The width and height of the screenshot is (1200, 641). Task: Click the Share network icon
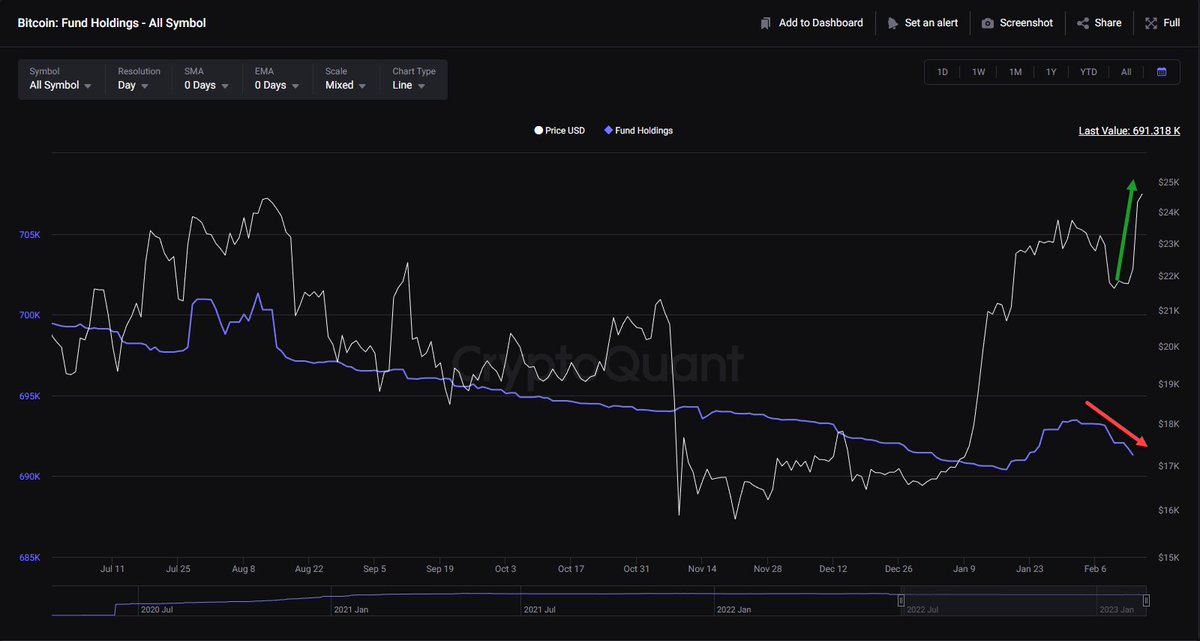point(1083,23)
